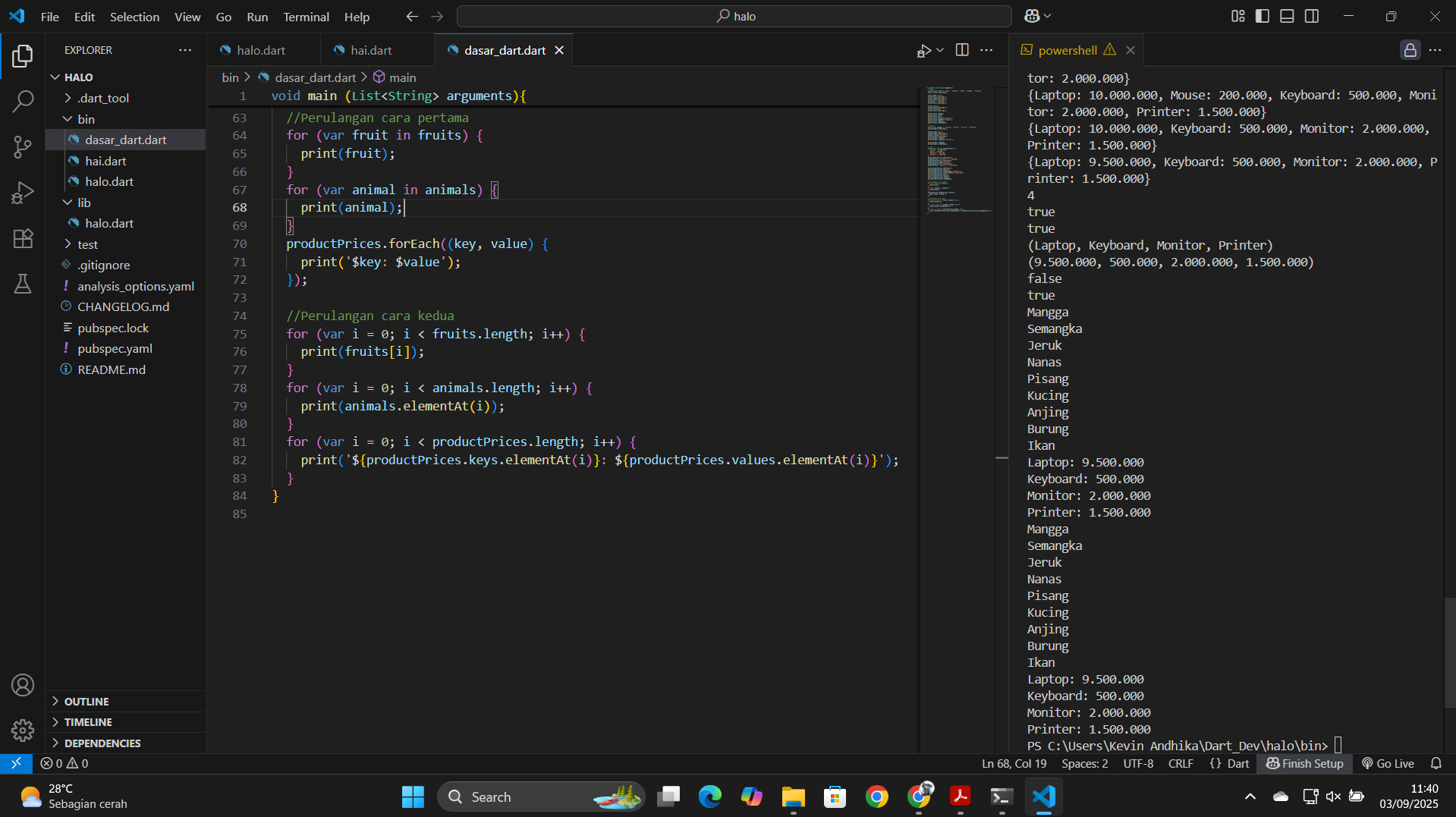Screen dimensions: 1456x817
Task: Click the Manage gear icon
Action: [x=23, y=730]
